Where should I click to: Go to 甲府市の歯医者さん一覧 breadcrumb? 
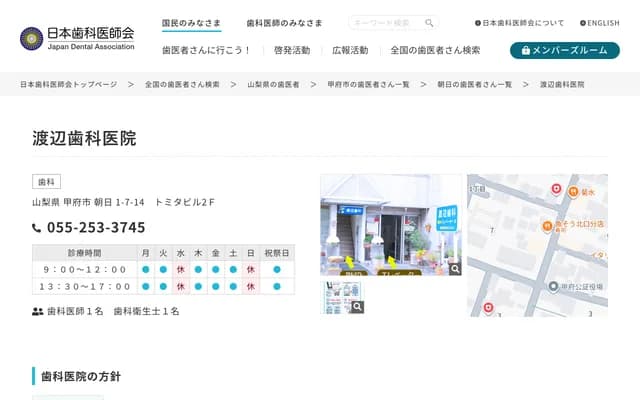coord(368,84)
